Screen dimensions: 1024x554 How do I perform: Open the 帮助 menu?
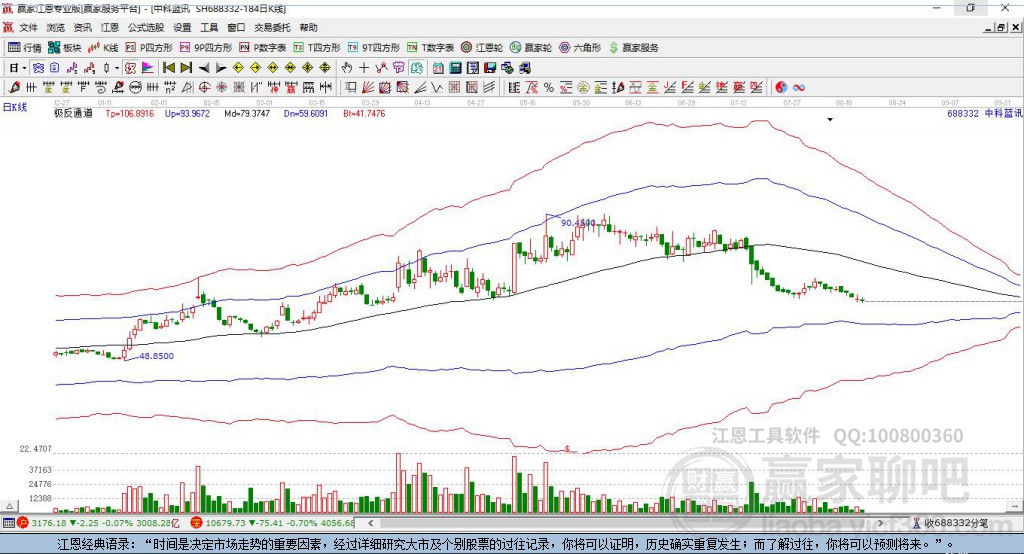point(308,27)
